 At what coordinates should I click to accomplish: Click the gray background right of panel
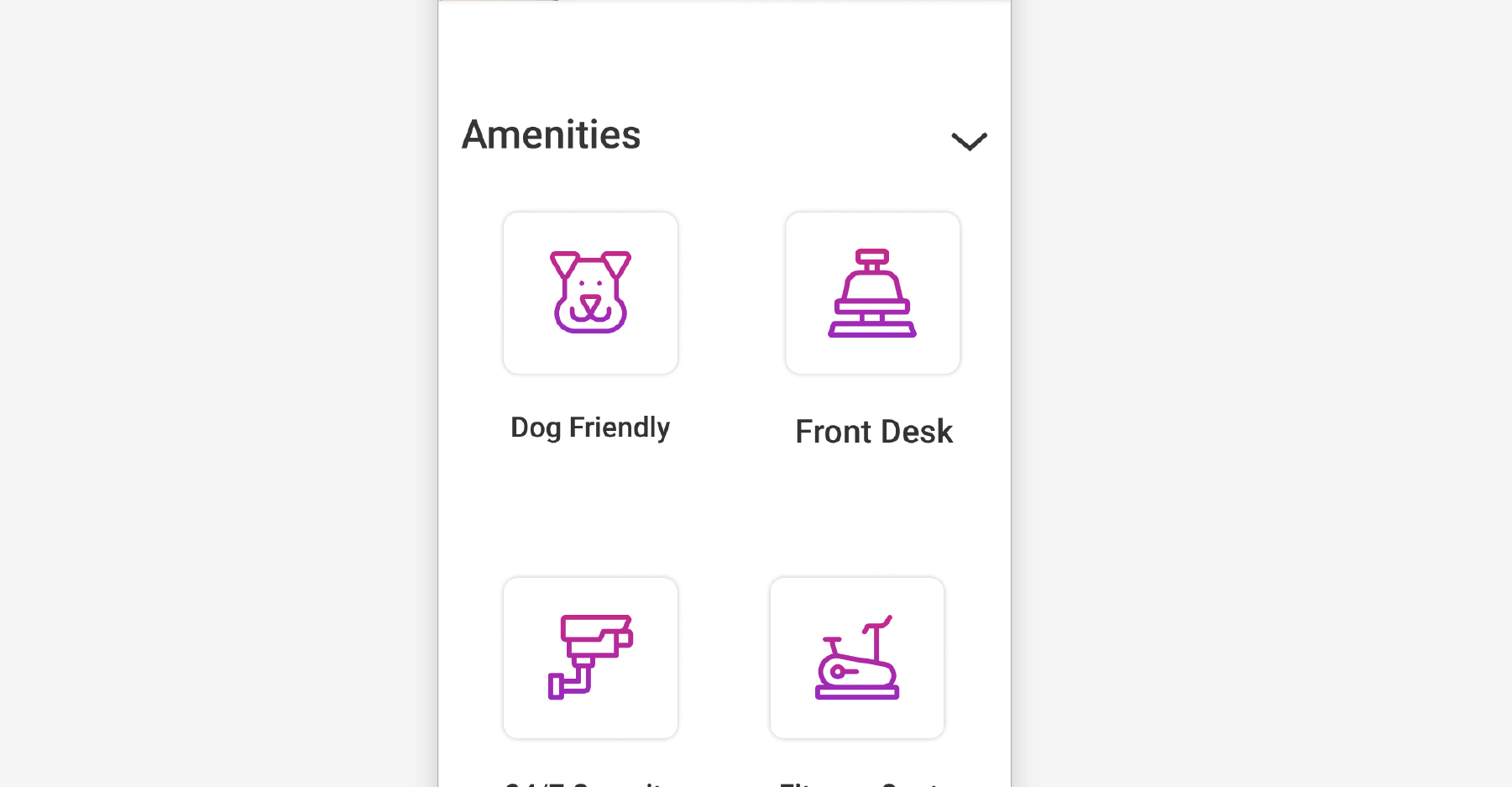[1259, 393]
